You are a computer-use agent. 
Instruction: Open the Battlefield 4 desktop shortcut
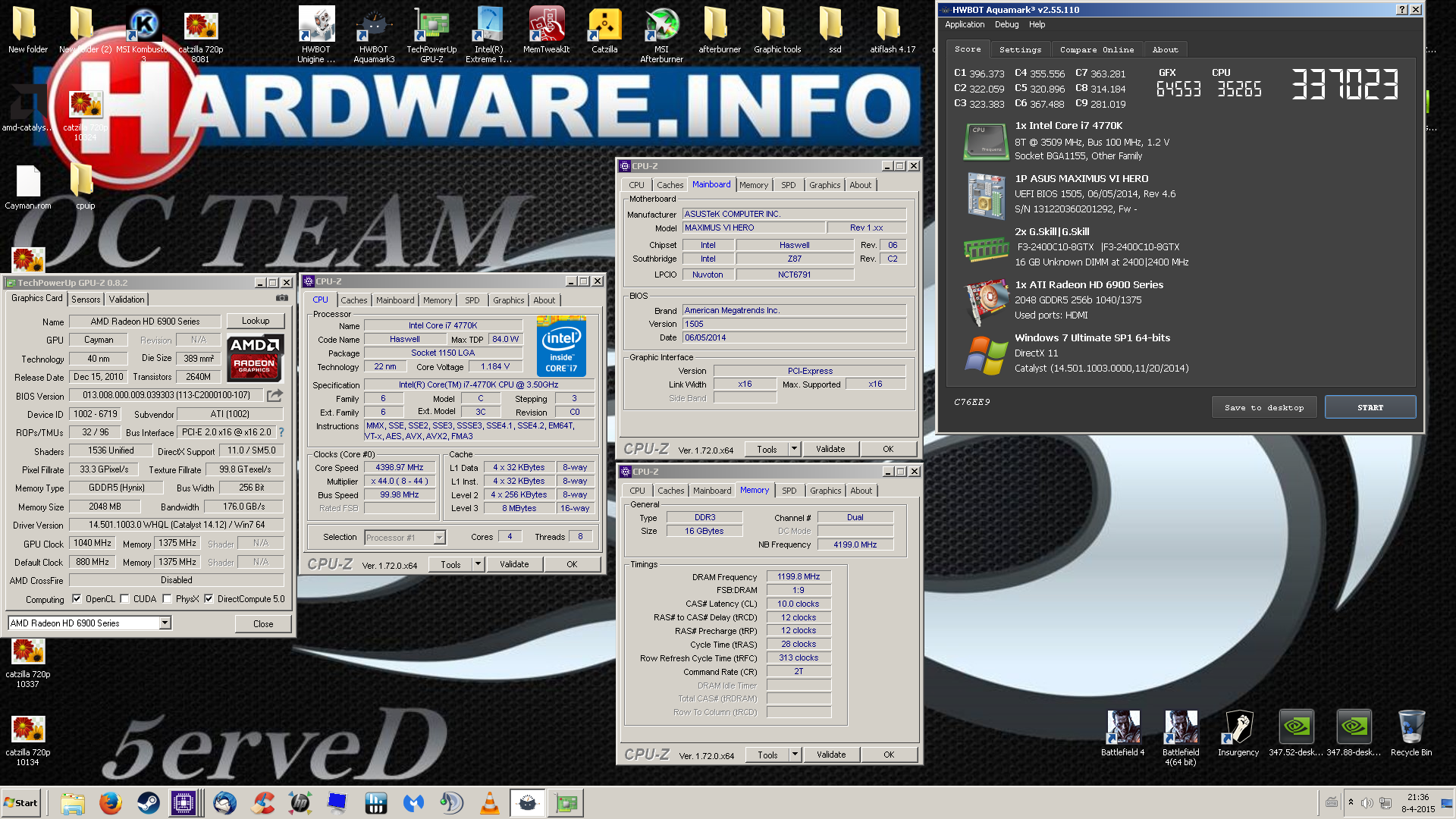(x=1123, y=733)
